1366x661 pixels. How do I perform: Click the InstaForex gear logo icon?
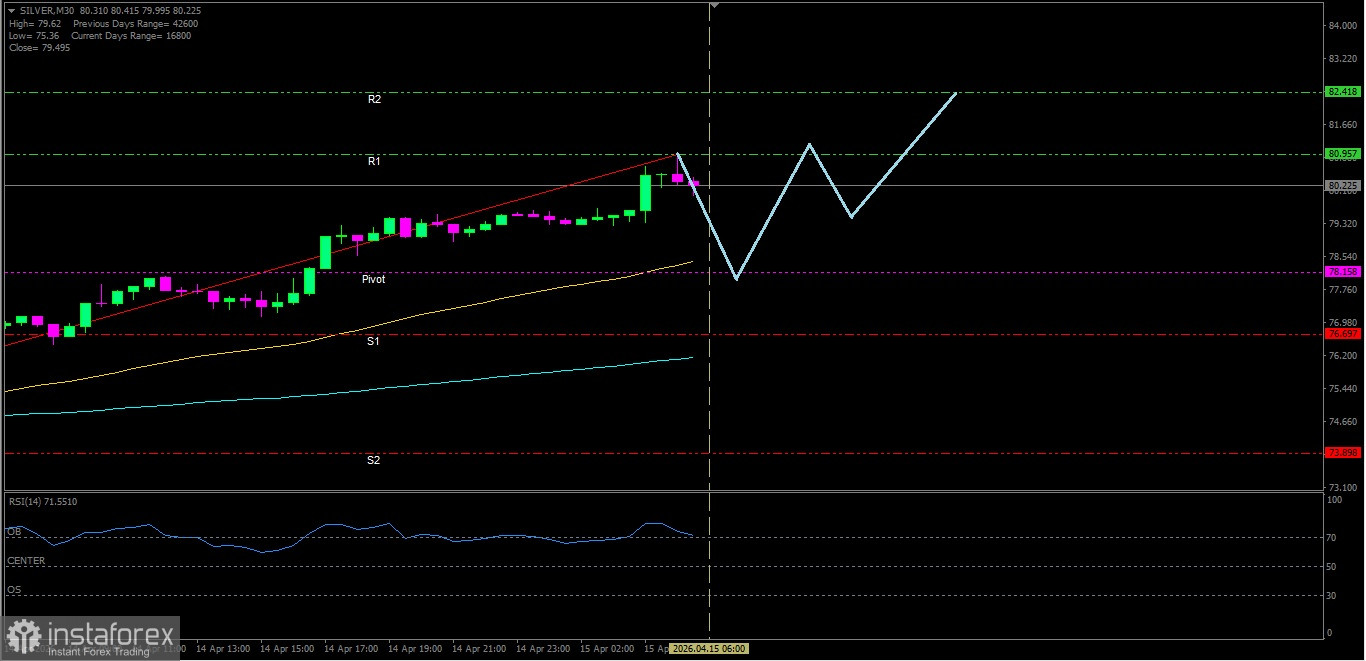24,636
